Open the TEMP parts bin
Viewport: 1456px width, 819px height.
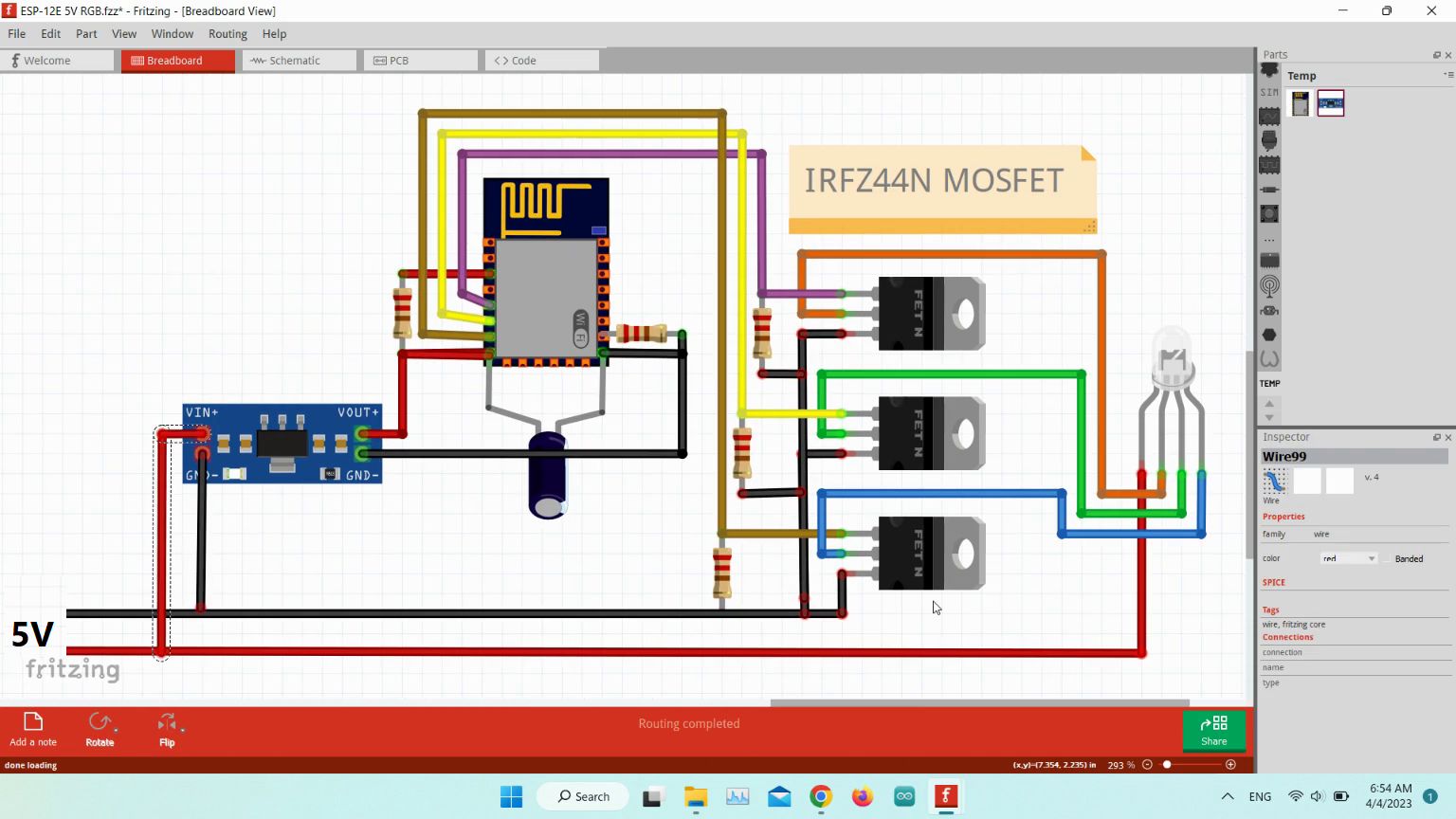click(1269, 384)
